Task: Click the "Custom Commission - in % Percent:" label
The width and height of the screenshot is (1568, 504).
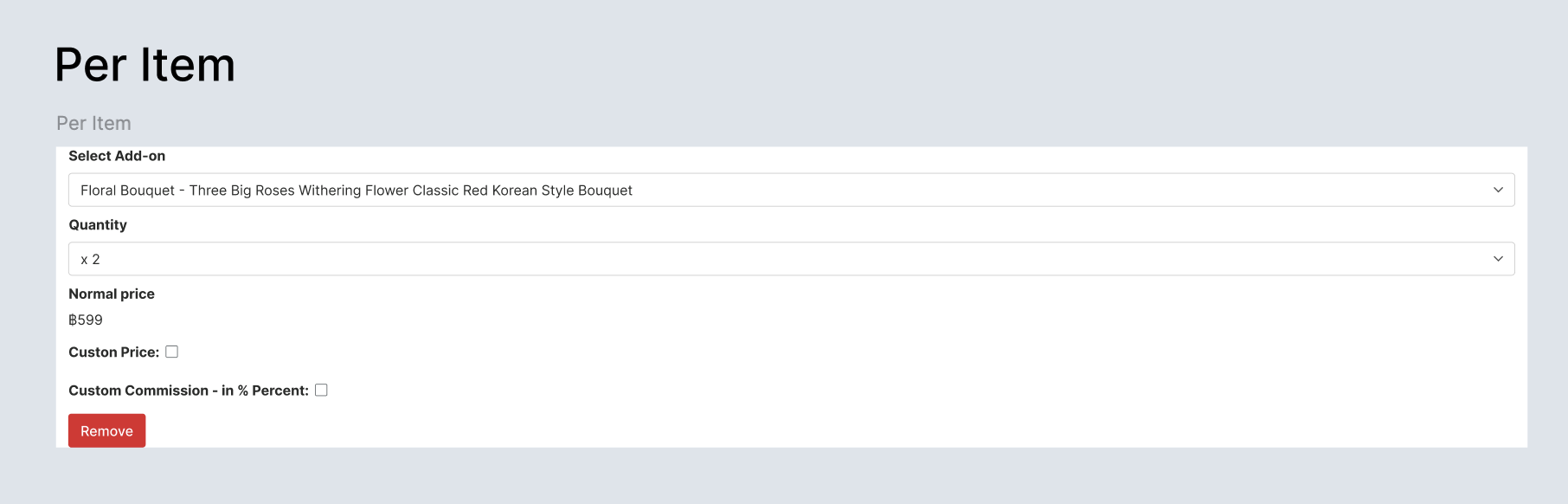Action: pos(189,391)
